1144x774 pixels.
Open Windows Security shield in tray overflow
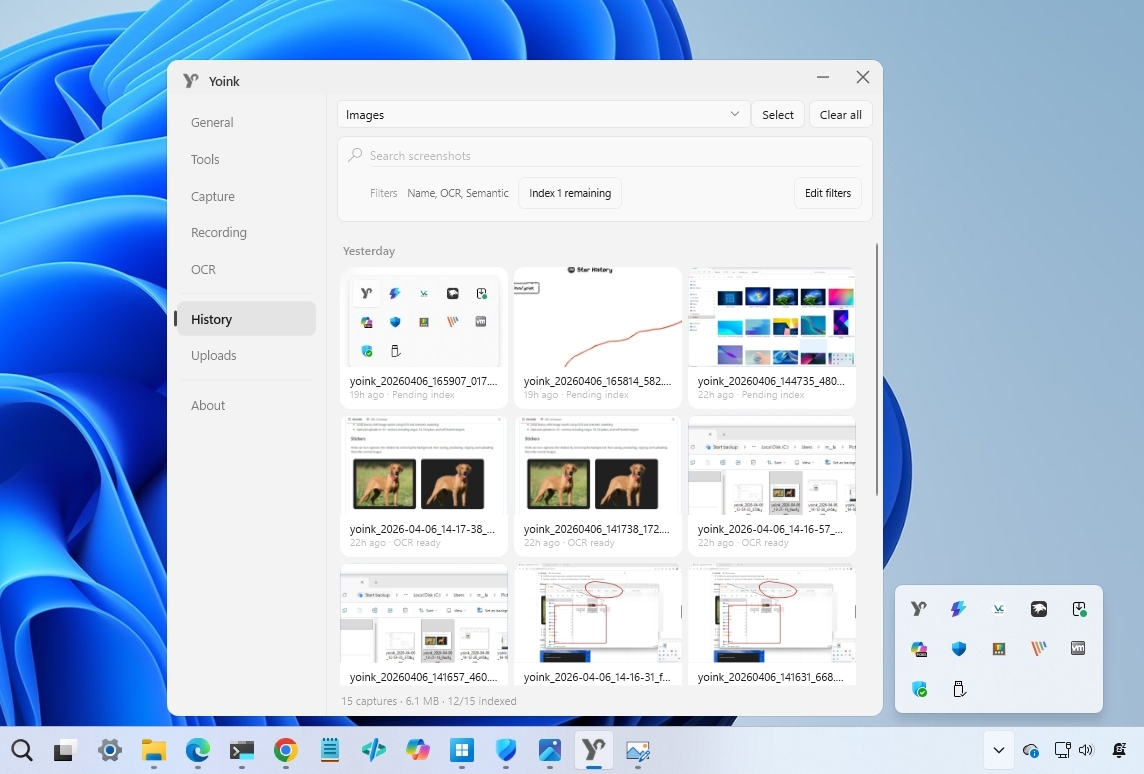coord(959,649)
